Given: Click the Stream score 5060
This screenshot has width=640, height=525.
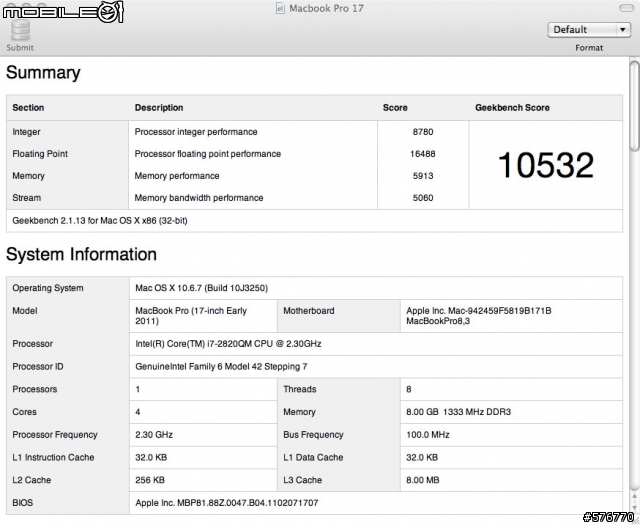Looking at the screenshot, I should tap(423, 198).
